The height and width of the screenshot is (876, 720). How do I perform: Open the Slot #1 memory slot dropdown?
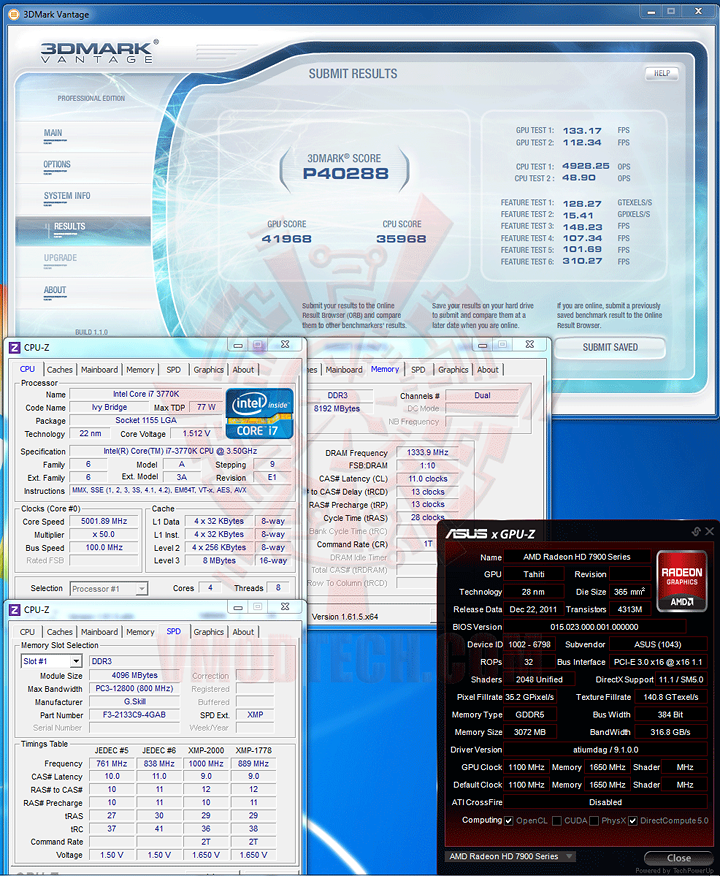[52, 661]
